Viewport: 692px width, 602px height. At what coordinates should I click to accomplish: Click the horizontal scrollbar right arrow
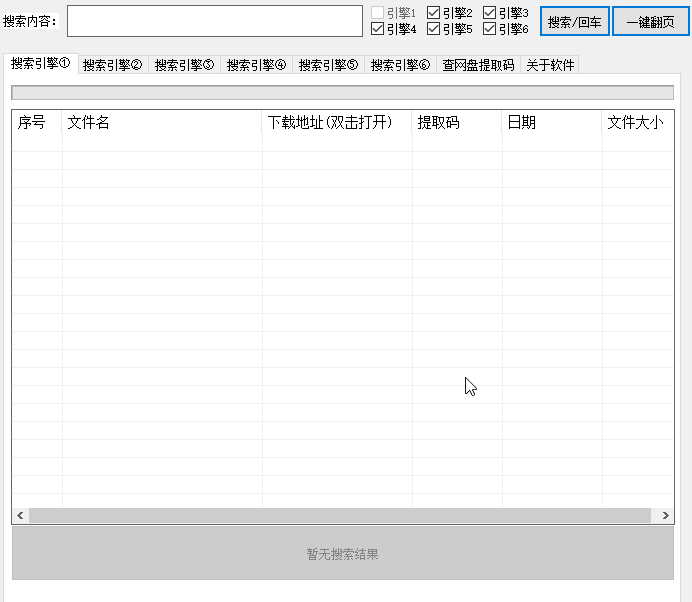[x=666, y=515]
